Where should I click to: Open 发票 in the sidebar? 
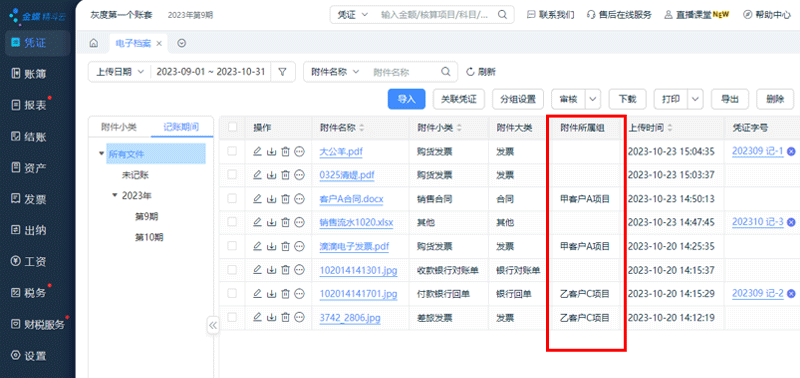(36, 199)
